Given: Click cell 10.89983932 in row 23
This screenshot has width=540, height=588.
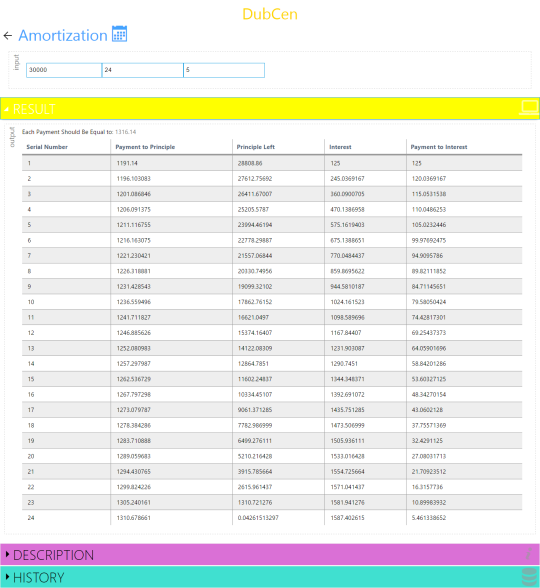Looking at the screenshot, I should (x=429, y=502).
